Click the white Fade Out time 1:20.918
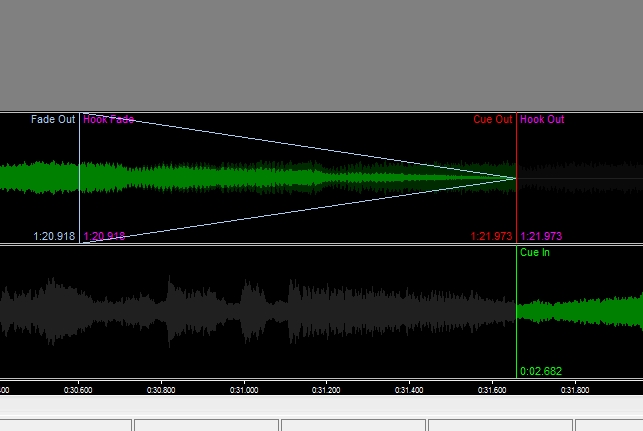This screenshot has width=643, height=431. [54, 237]
